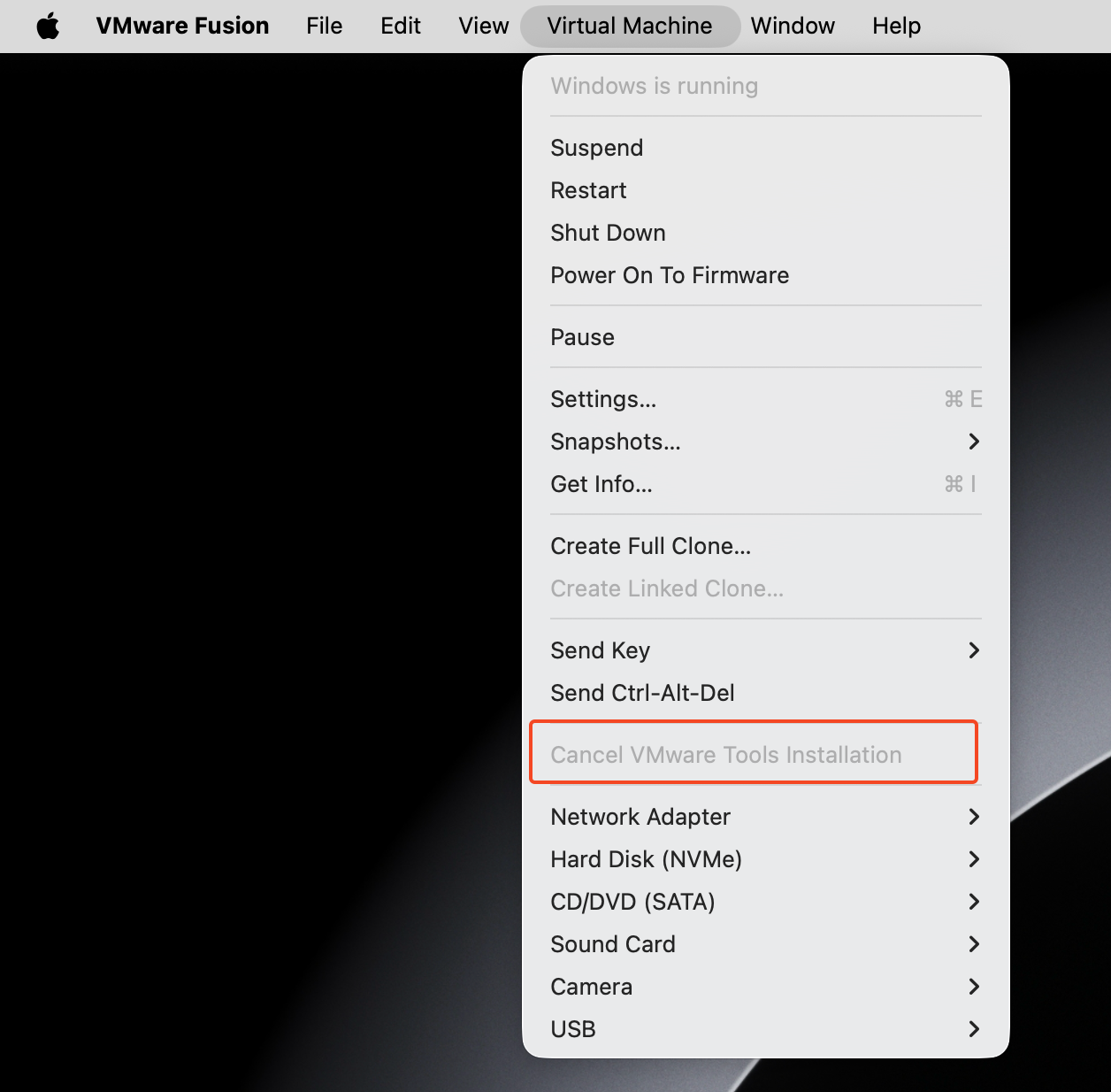
Task: Expand the Network Adapter submenu
Action: [766, 817]
